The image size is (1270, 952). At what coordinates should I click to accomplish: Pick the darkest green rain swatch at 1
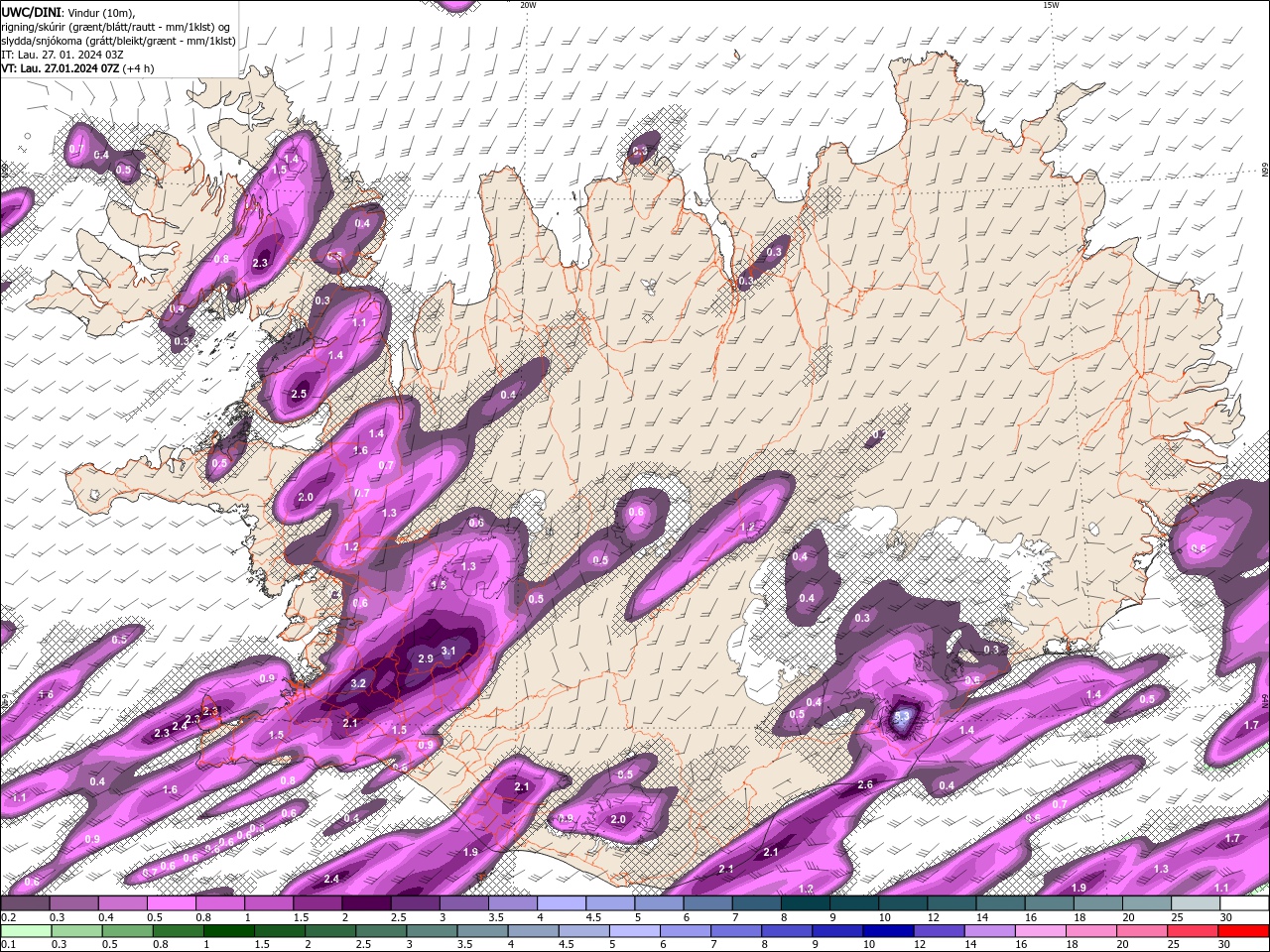pyautogui.click(x=228, y=931)
